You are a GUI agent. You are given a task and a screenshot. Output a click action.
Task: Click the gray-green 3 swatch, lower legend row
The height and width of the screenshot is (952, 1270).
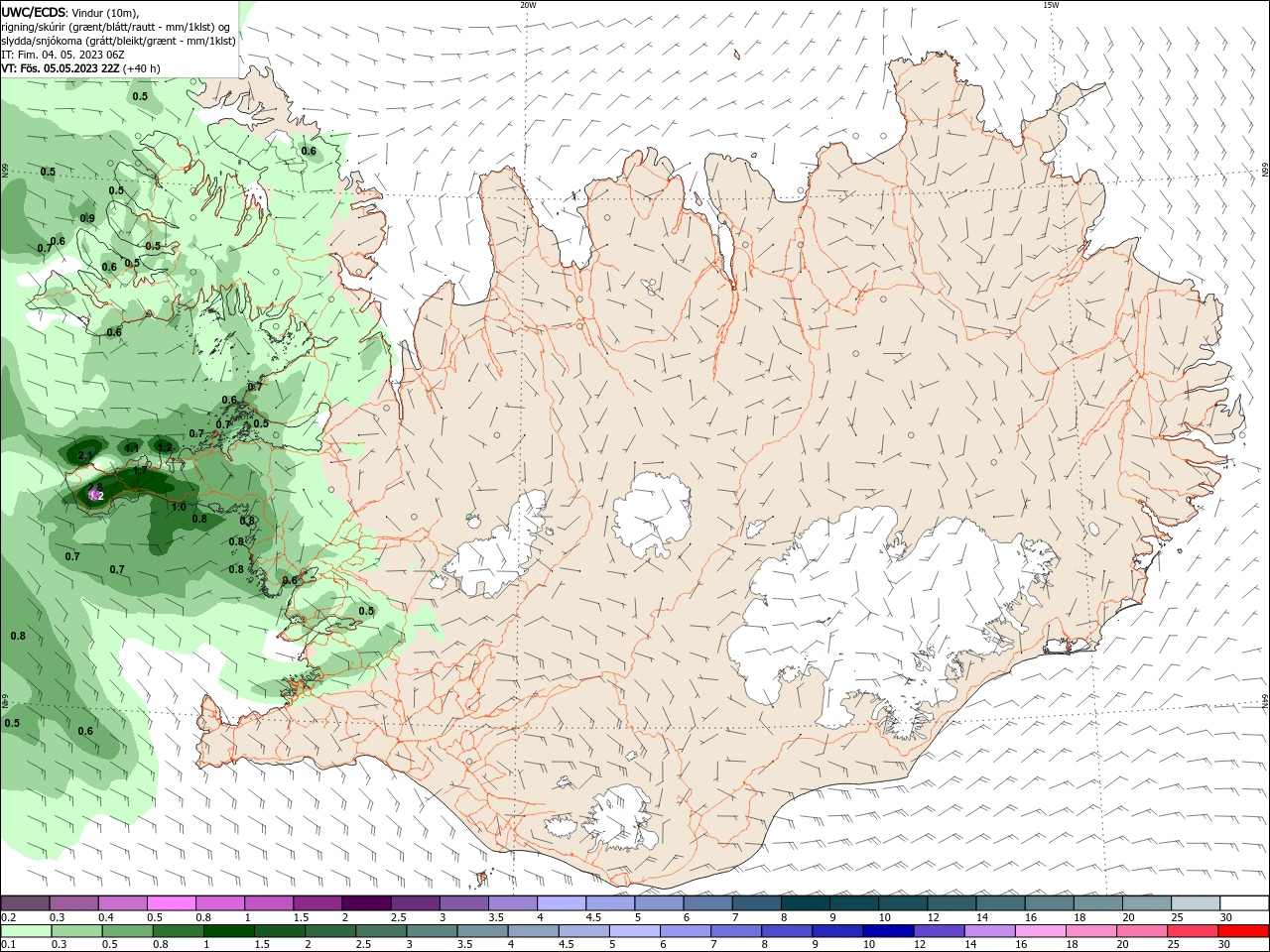[x=431, y=931]
